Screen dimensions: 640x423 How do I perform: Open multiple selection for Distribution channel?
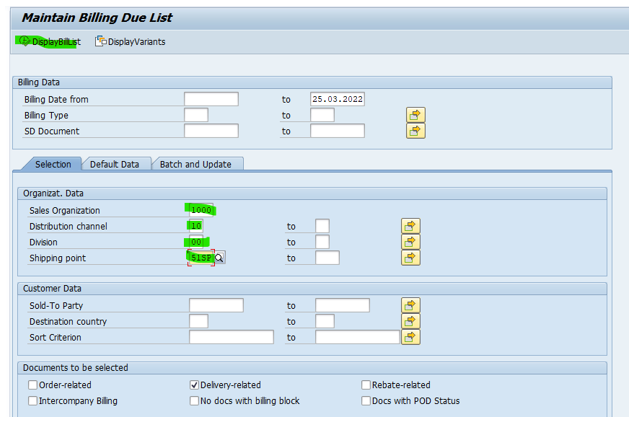coord(411,226)
